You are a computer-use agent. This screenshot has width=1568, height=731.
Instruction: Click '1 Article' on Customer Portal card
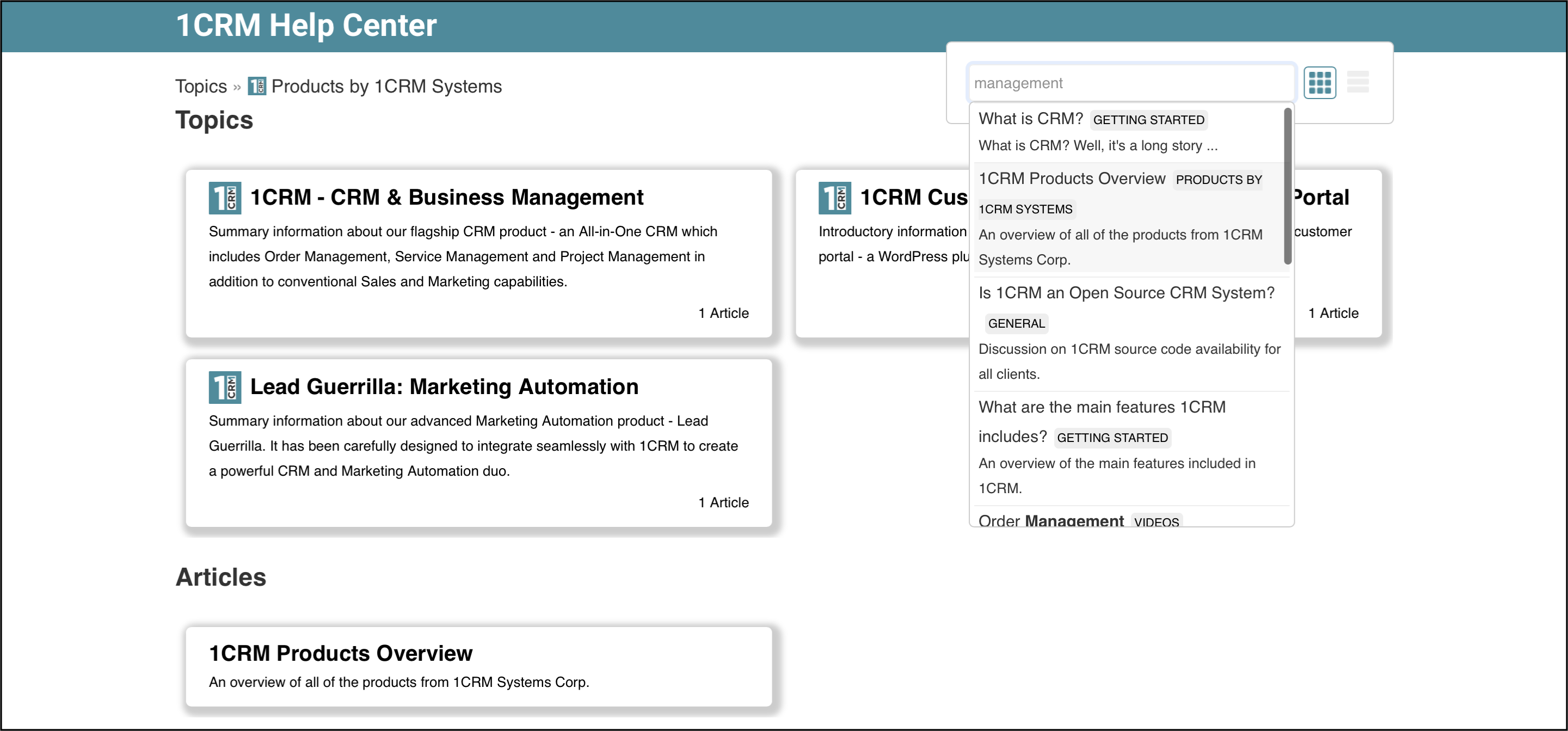(x=1333, y=313)
